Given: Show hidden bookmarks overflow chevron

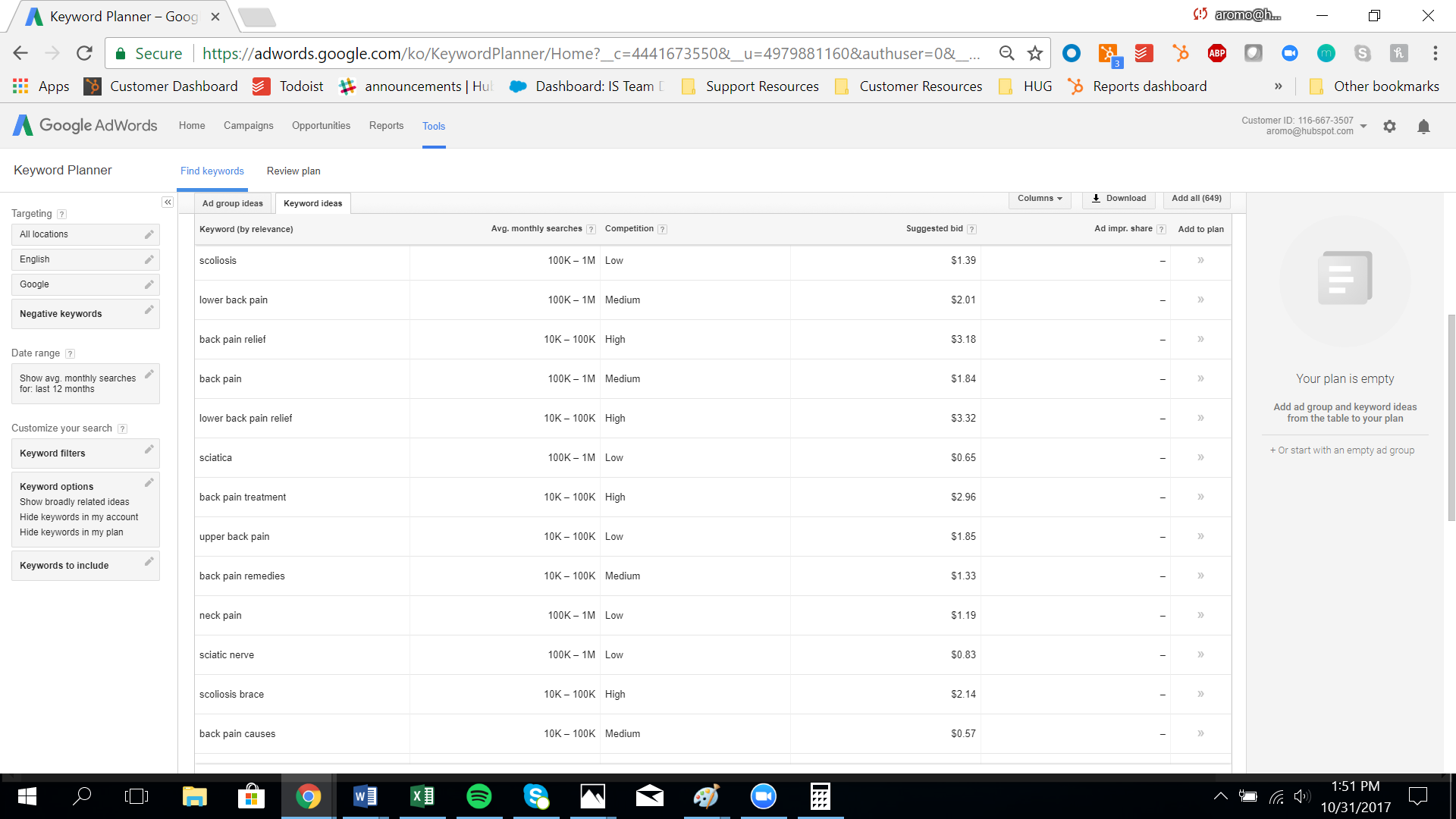Looking at the screenshot, I should pyautogui.click(x=1278, y=86).
